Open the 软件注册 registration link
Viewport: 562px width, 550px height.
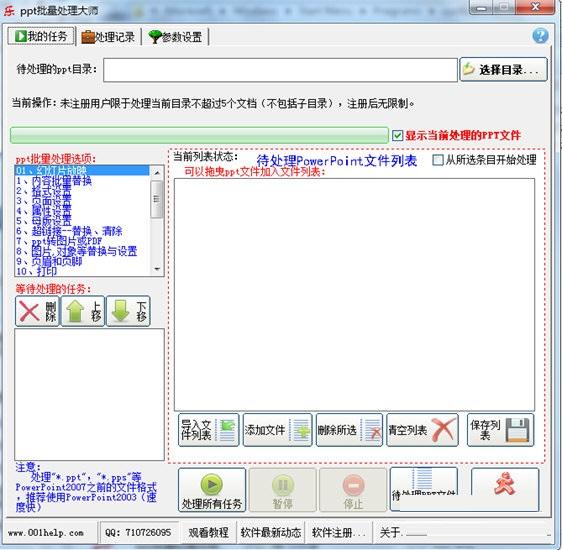pyautogui.click(x=338, y=532)
